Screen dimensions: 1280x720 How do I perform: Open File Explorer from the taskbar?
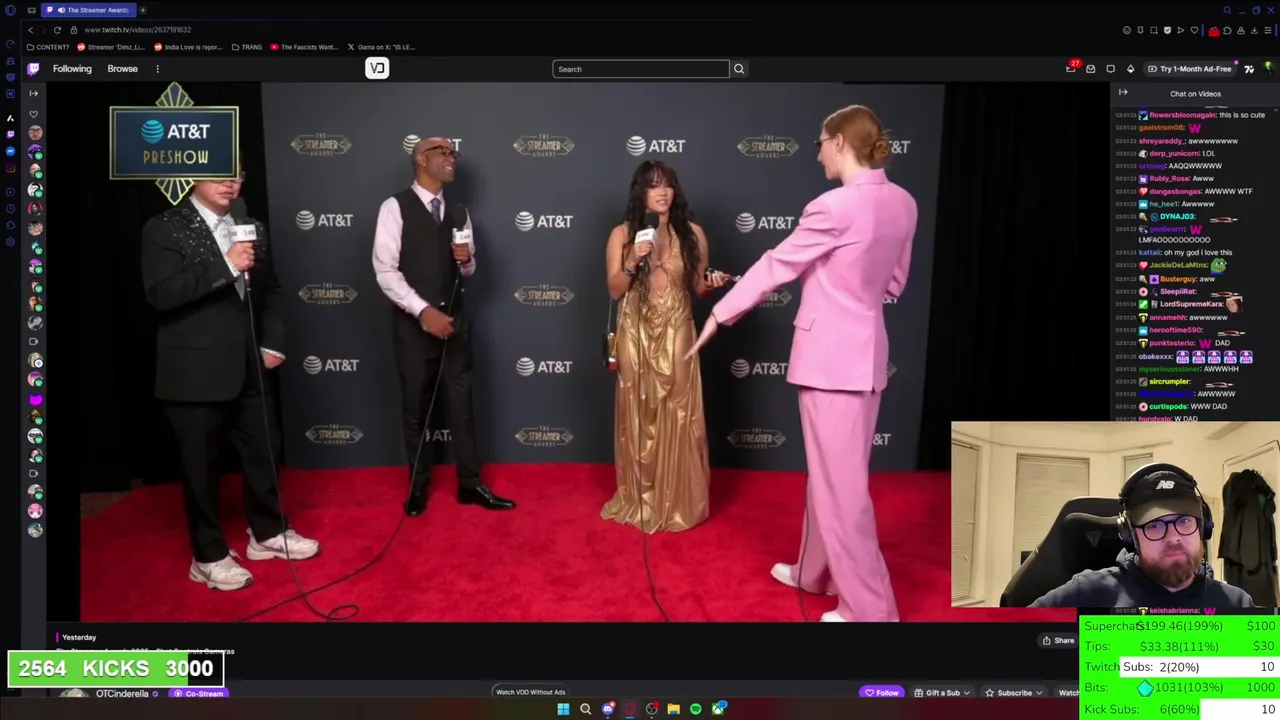(673, 709)
